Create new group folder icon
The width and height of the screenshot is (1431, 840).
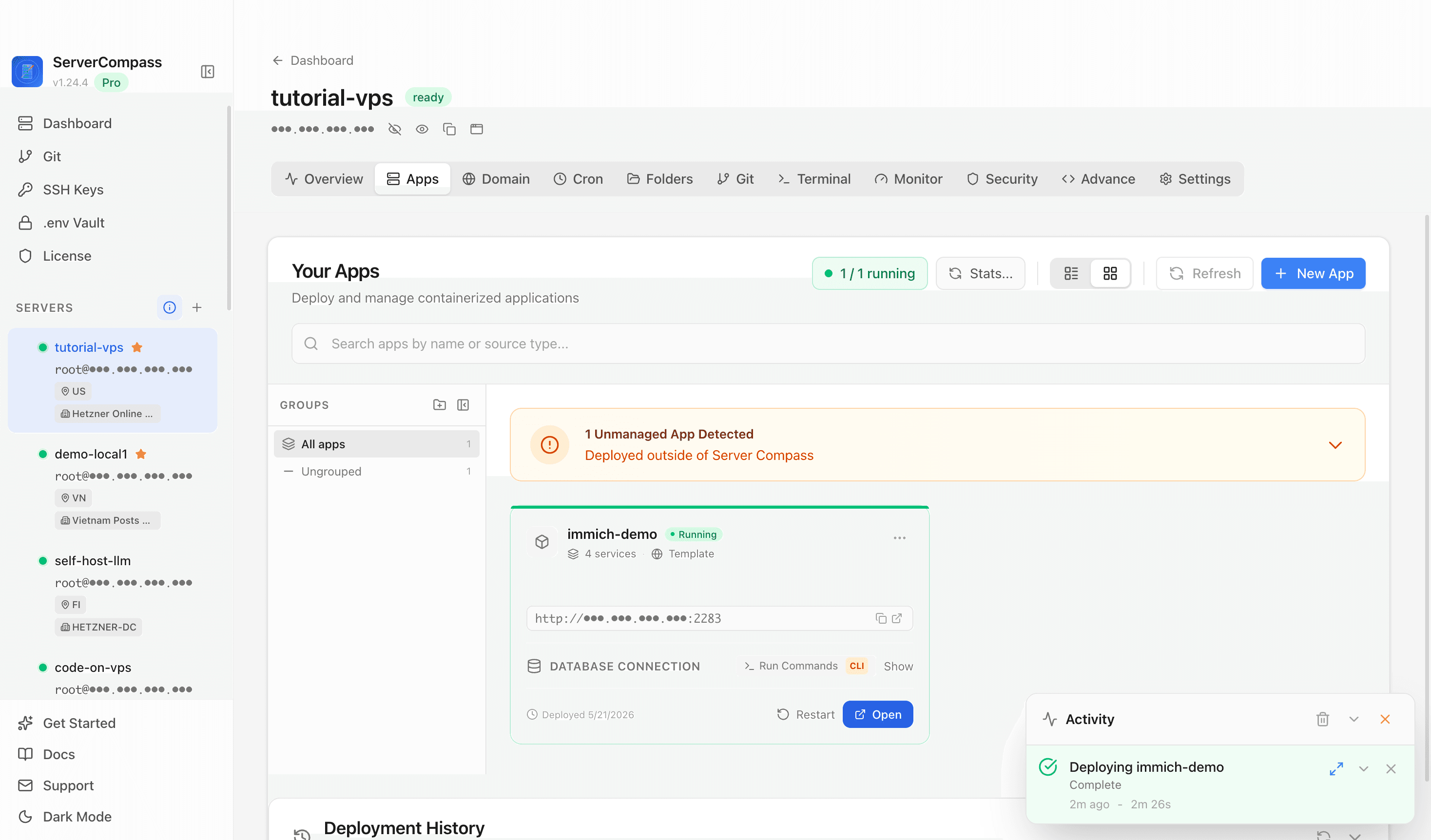440,405
